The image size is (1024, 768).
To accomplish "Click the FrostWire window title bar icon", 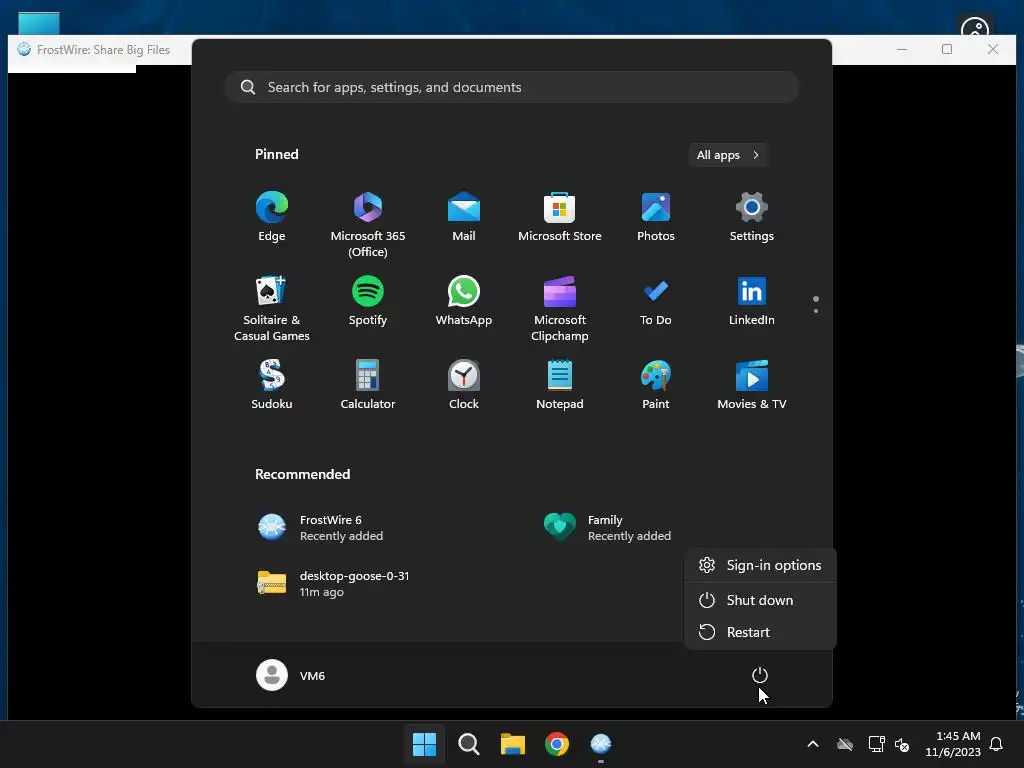I will [24, 50].
